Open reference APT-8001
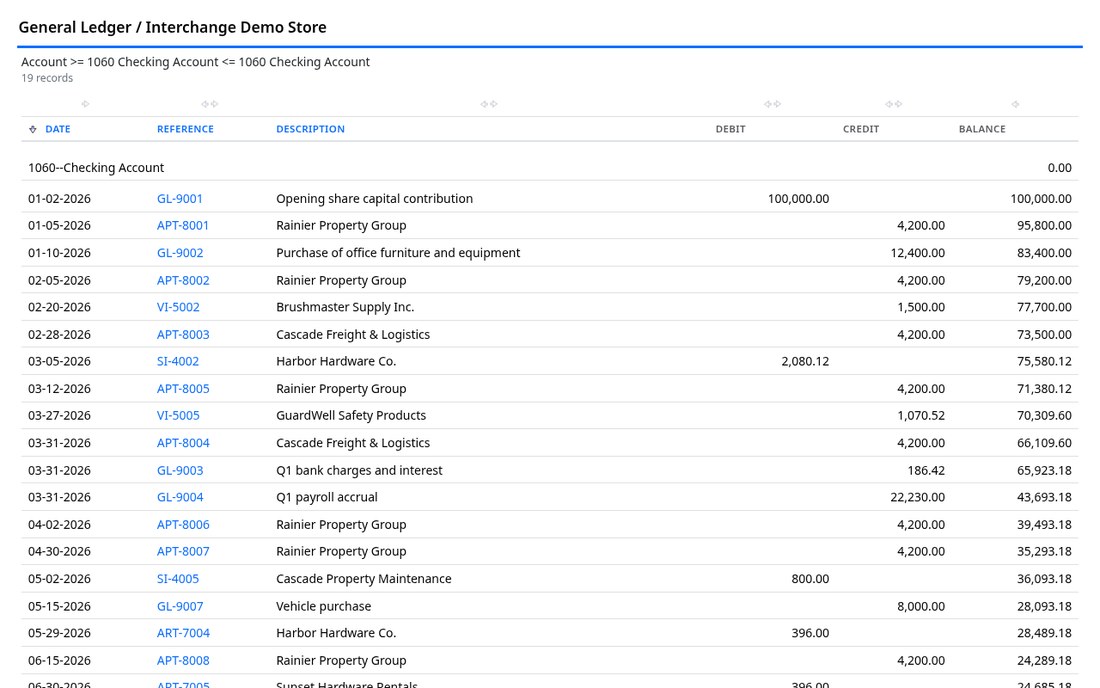 (182, 225)
